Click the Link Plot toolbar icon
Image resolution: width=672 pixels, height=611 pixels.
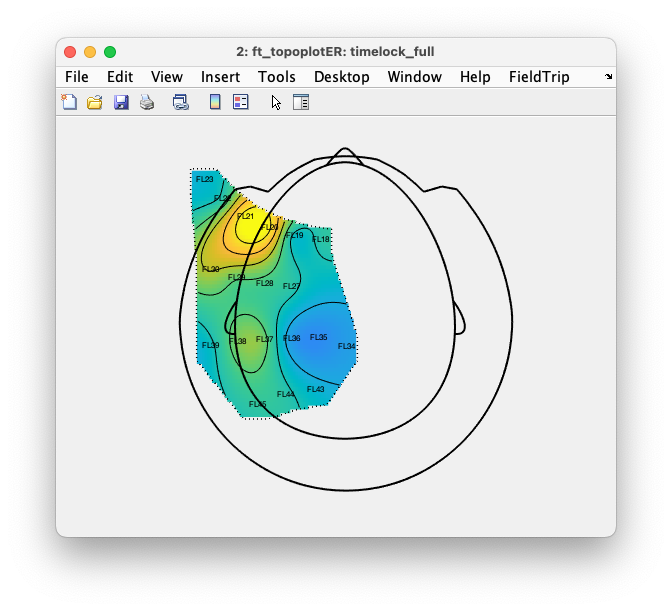[180, 102]
